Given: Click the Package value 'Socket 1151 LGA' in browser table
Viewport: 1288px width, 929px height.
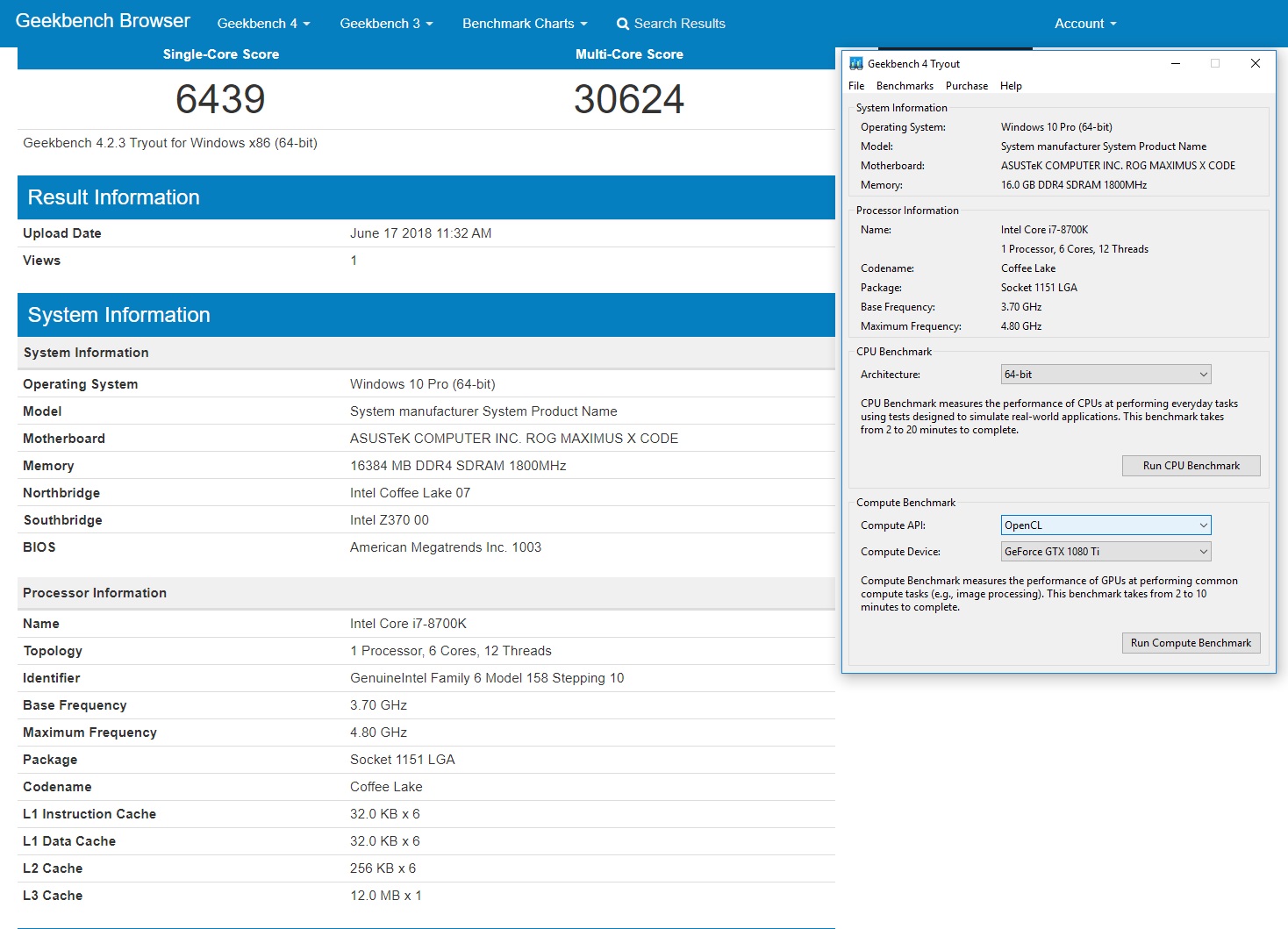Looking at the screenshot, I should 403,760.
